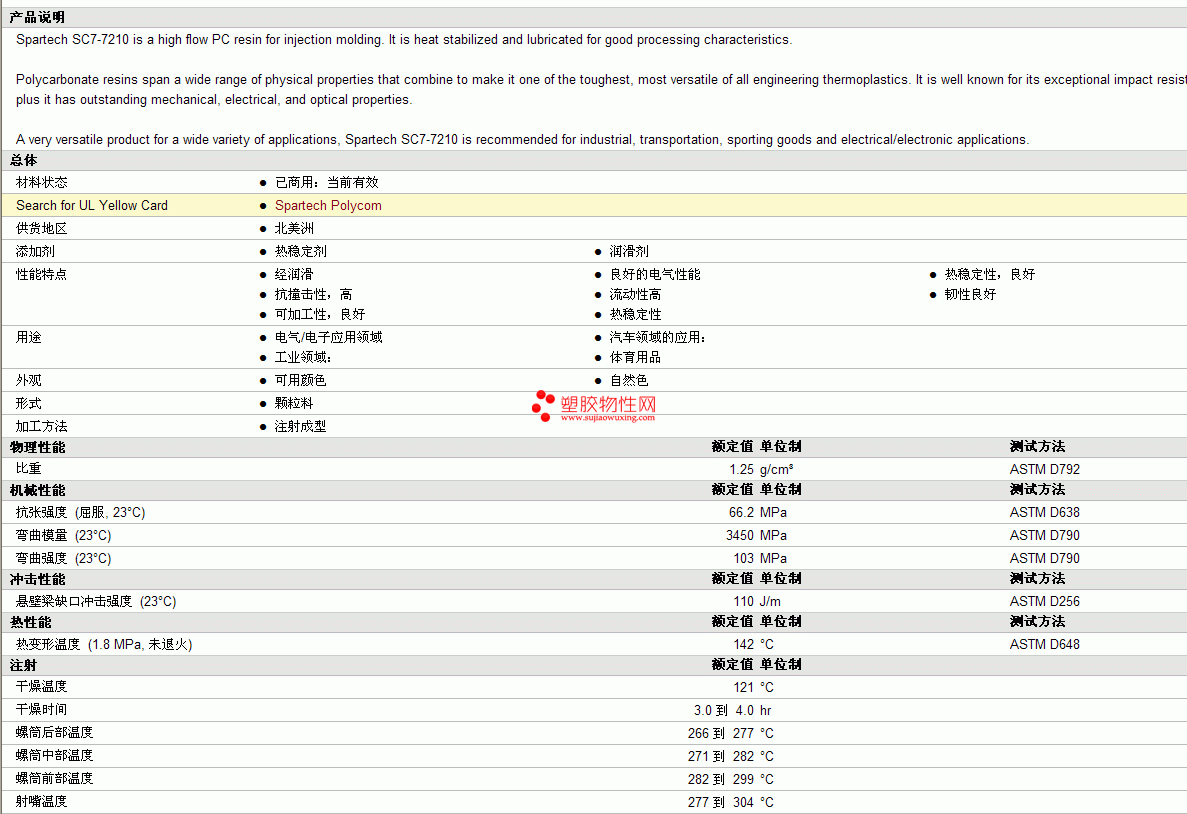1187x814 pixels.
Task: Click the 供货地区 row label
Action: point(42,228)
